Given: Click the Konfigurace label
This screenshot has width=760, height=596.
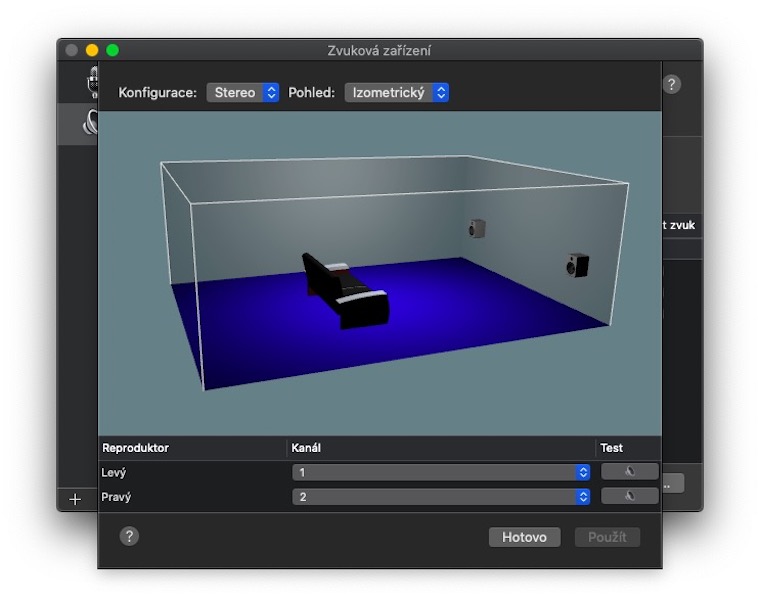Looking at the screenshot, I should coord(158,93).
